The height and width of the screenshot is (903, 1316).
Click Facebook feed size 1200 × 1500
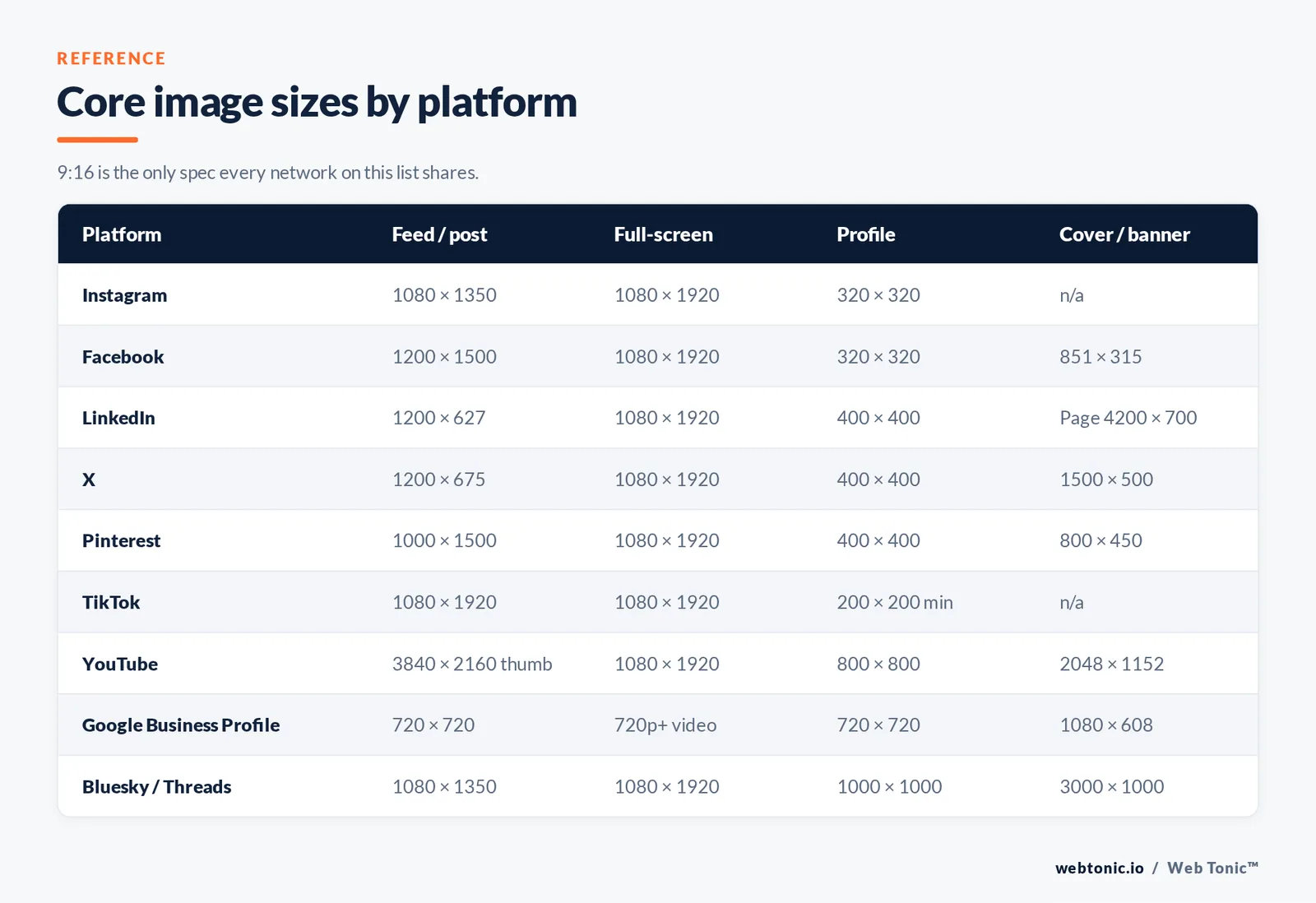444,357
